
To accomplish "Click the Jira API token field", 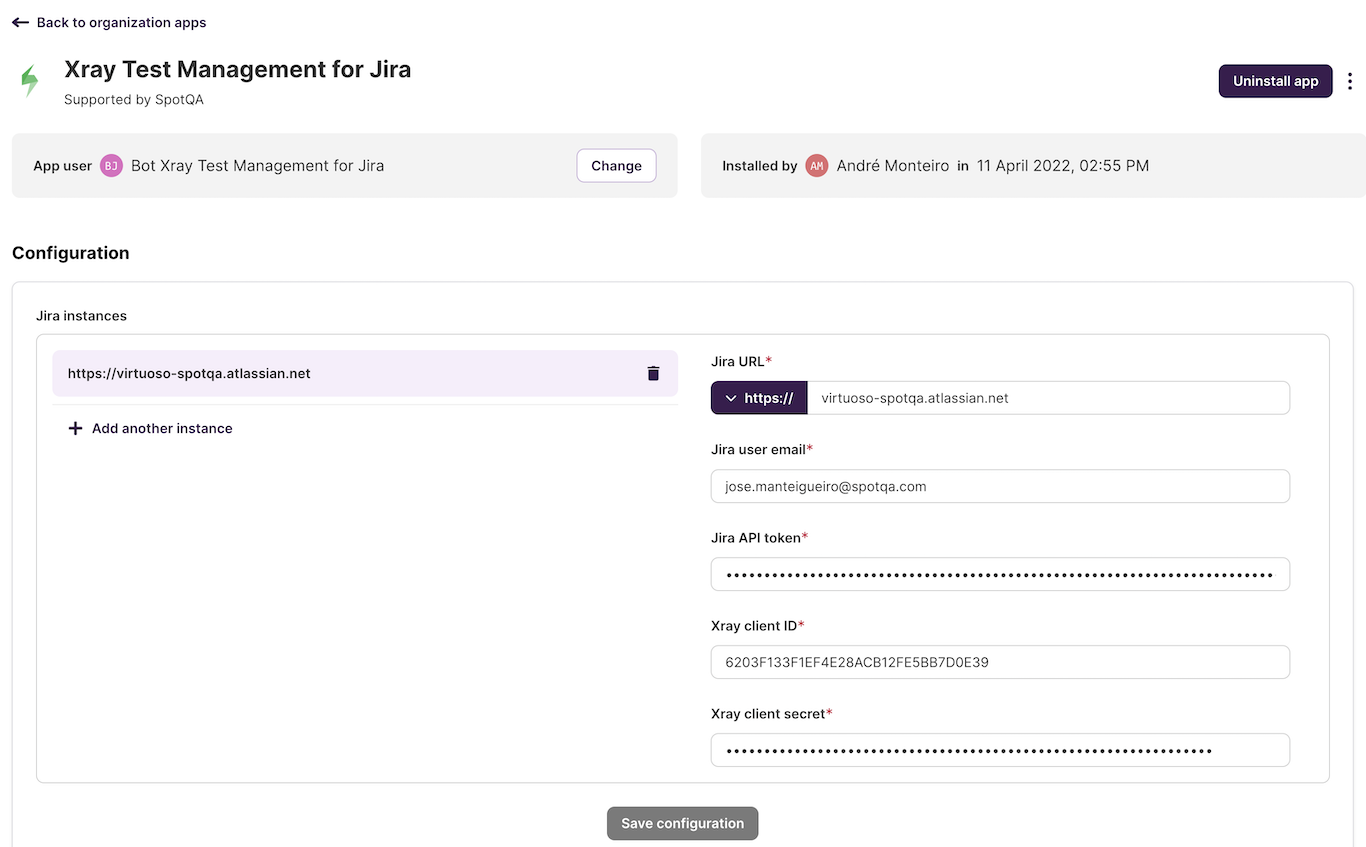I will [1000, 574].
